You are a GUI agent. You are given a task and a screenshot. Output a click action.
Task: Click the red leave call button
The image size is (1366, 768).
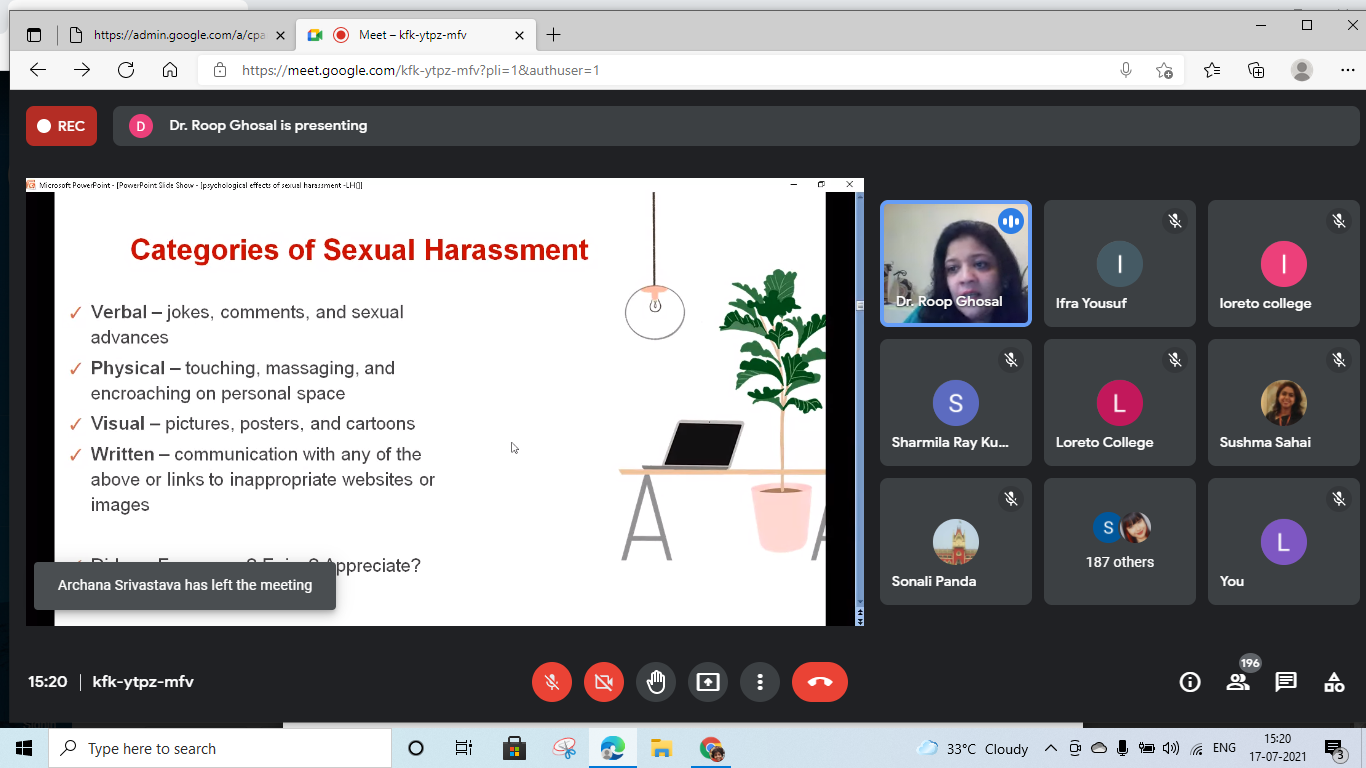(x=820, y=682)
